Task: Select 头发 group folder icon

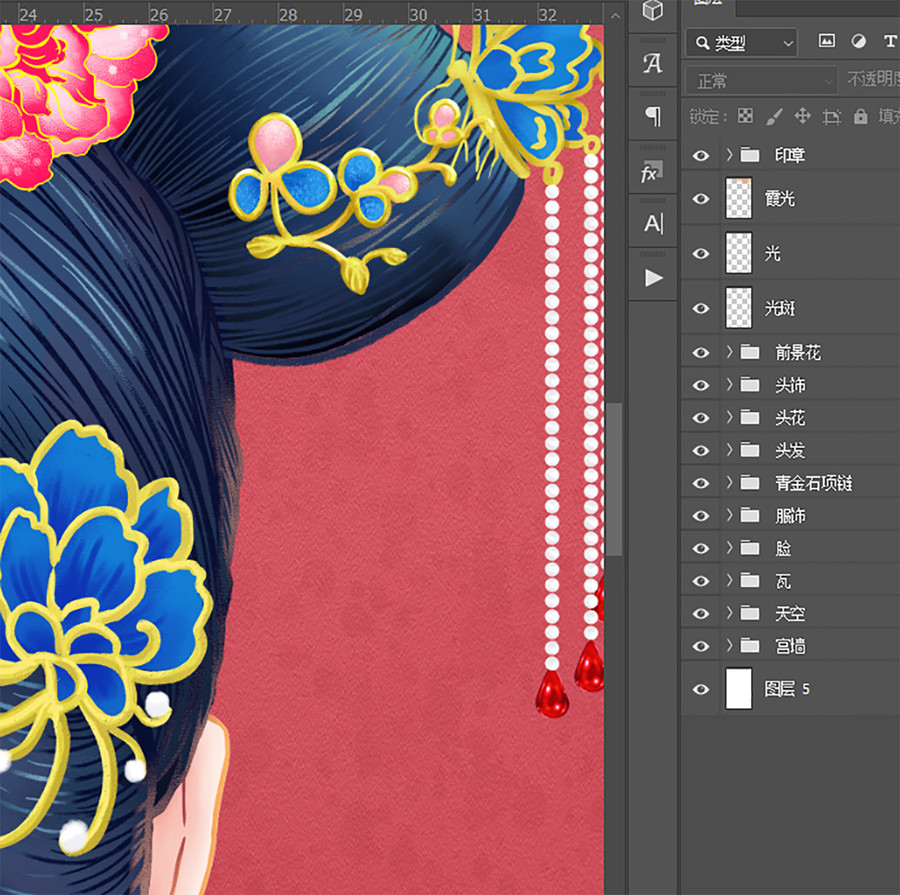Action: [750, 450]
